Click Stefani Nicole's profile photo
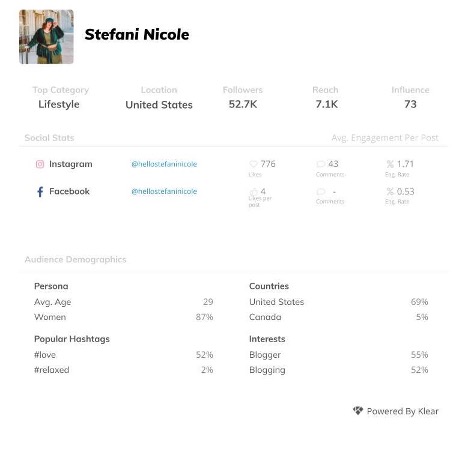The image size is (468, 449). pyautogui.click(x=46, y=37)
